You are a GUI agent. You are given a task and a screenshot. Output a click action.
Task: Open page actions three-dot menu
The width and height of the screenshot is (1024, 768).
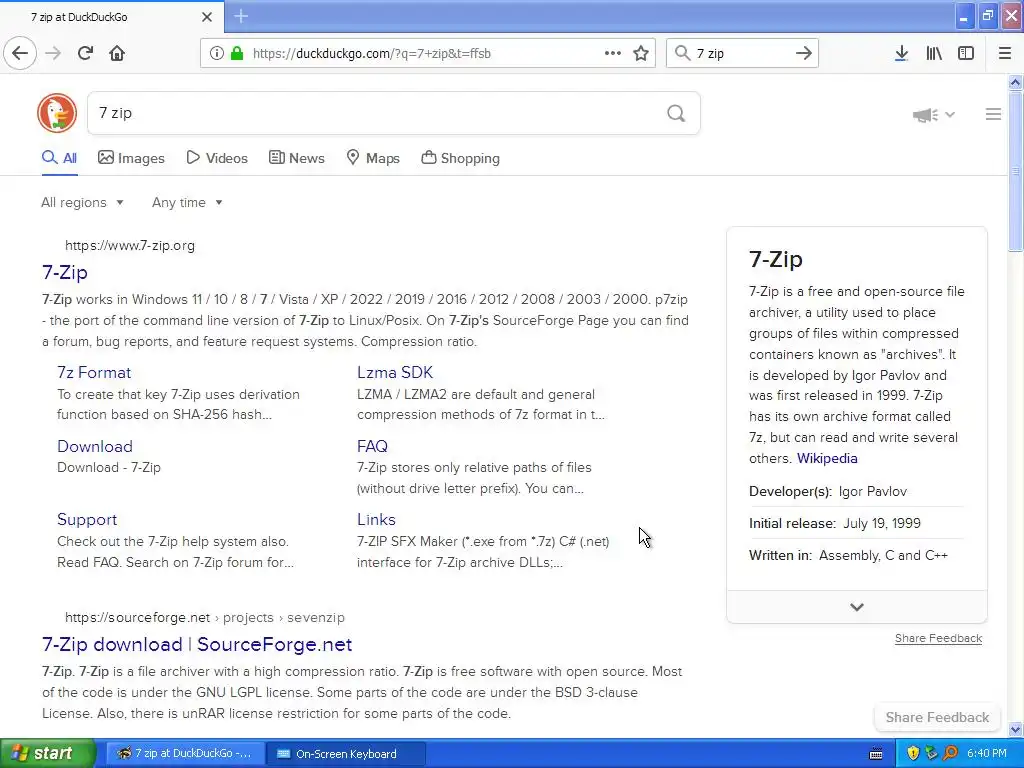point(613,53)
